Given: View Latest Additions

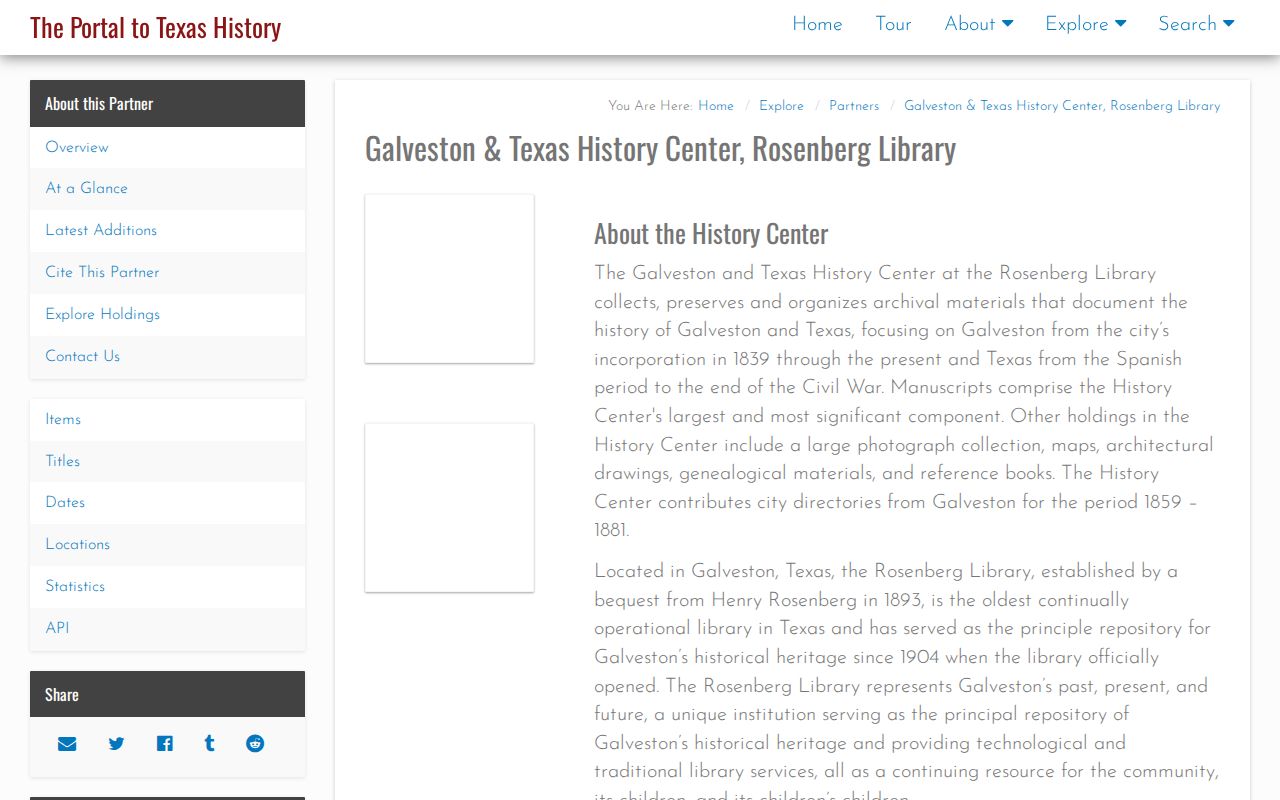Looking at the screenshot, I should [x=167, y=231].
